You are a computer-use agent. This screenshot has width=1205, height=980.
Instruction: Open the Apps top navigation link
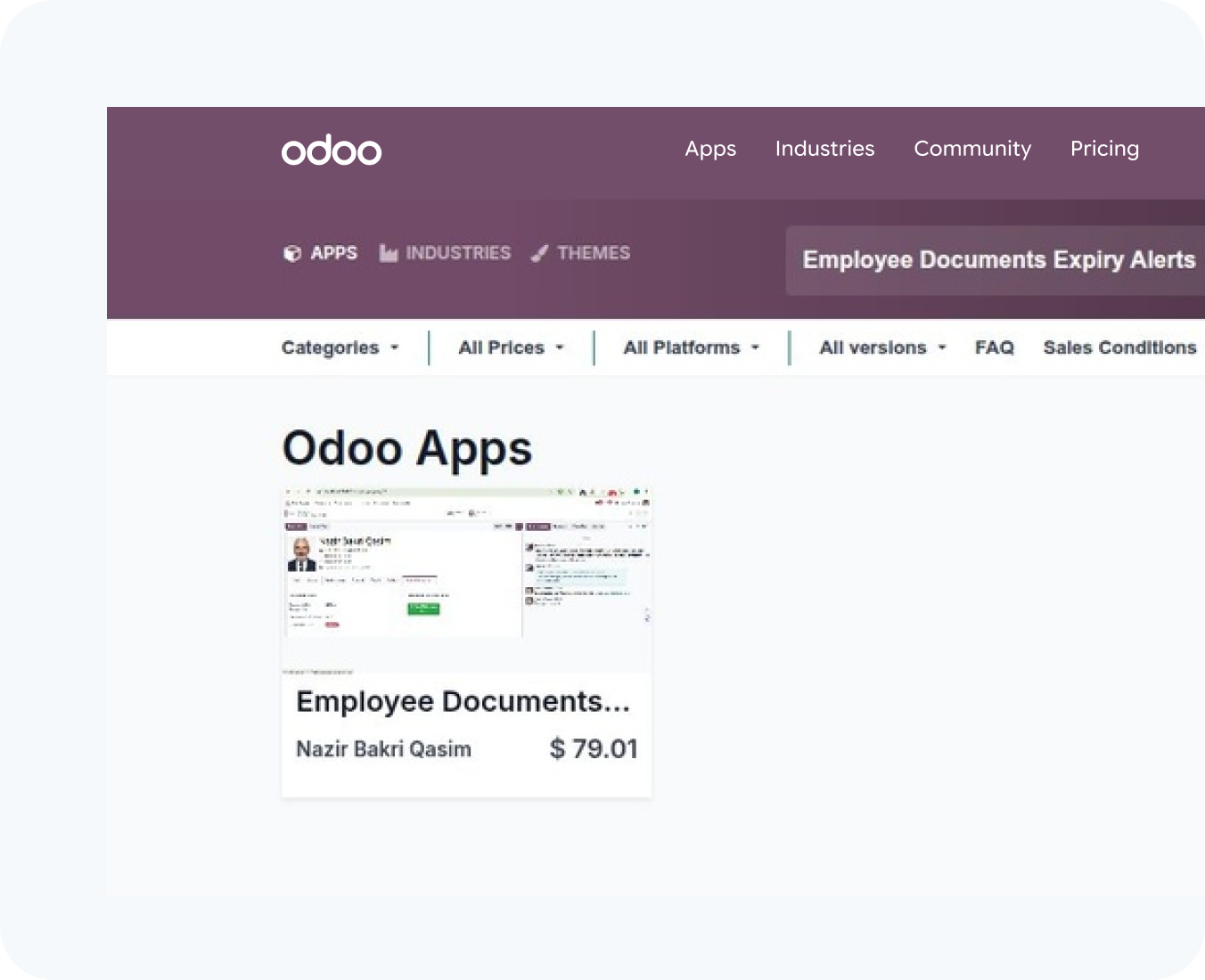(710, 149)
